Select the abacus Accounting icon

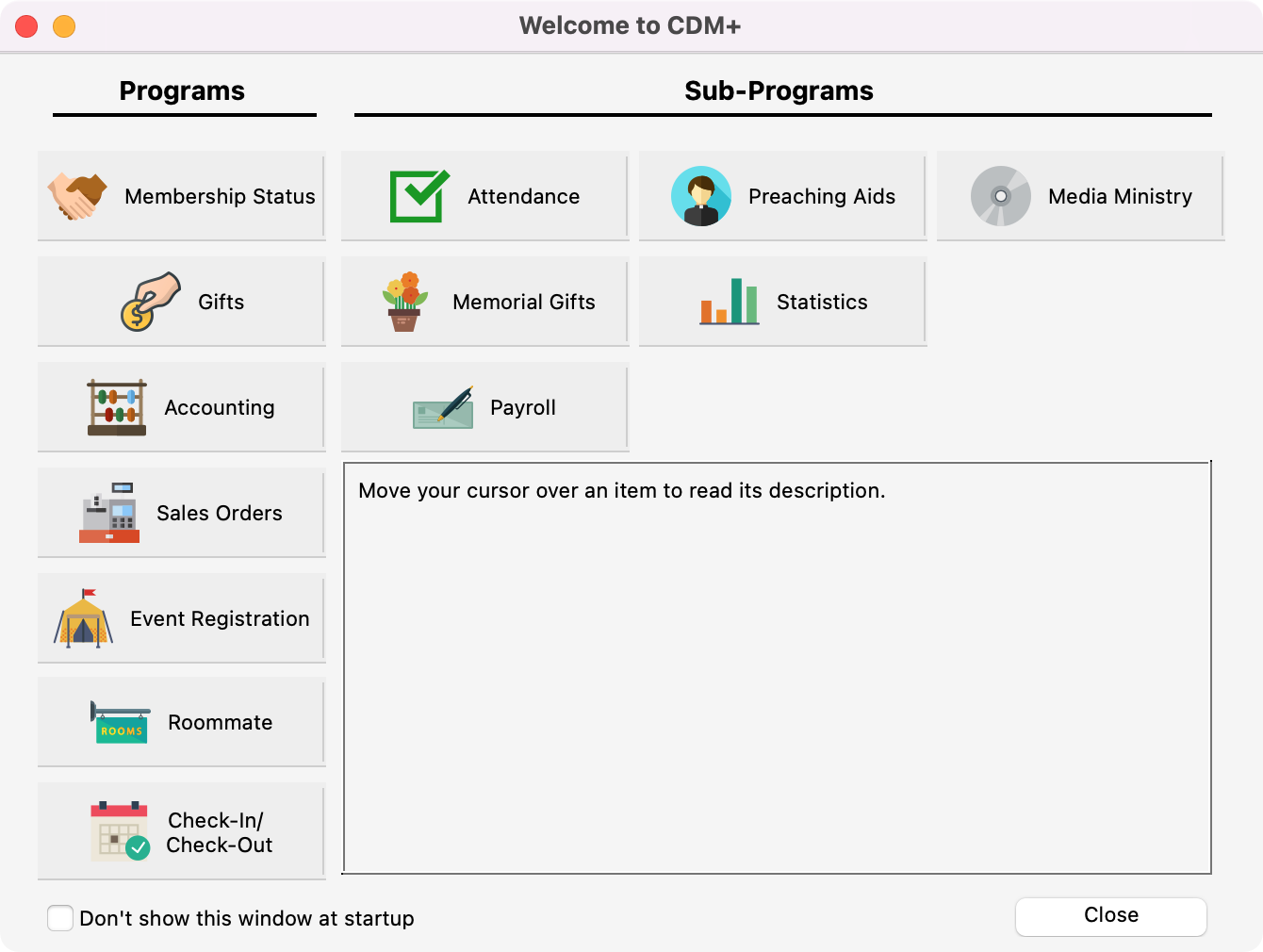[117, 407]
